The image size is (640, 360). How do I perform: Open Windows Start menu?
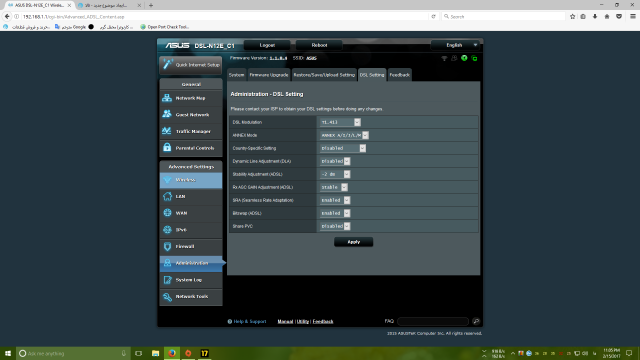[8, 353]
